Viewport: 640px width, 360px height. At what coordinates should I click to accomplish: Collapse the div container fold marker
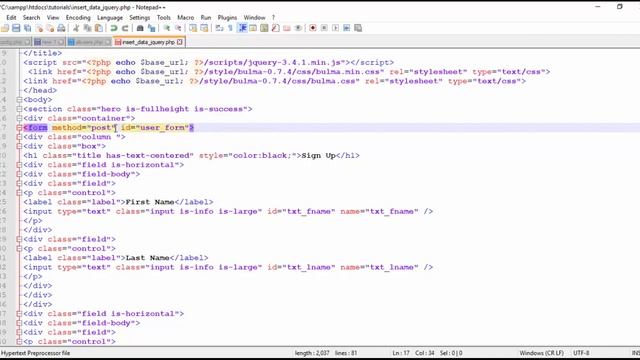coord(19,118)
